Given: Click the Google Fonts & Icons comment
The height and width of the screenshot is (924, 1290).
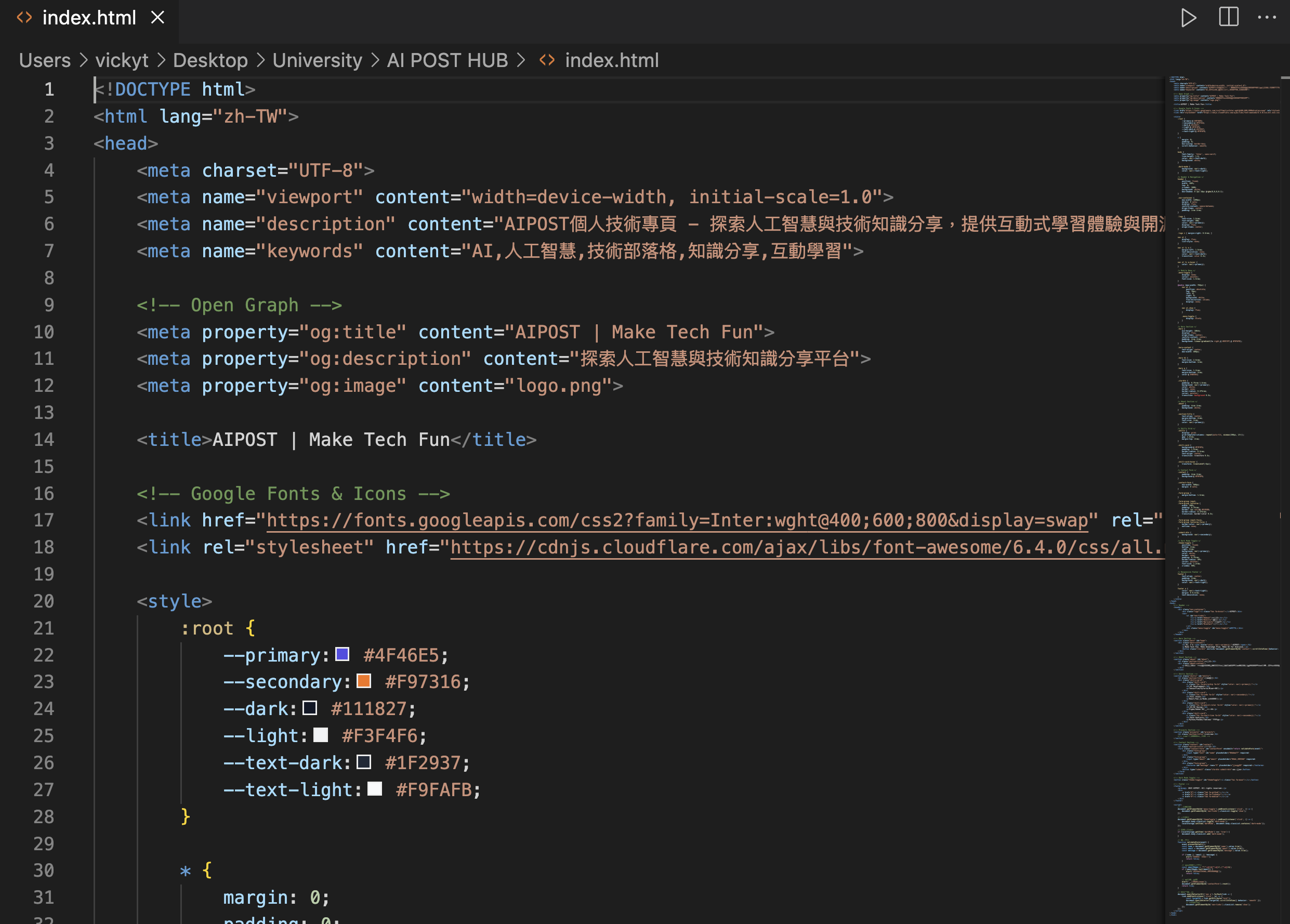Looking at the screenshot, I should 294,494.
